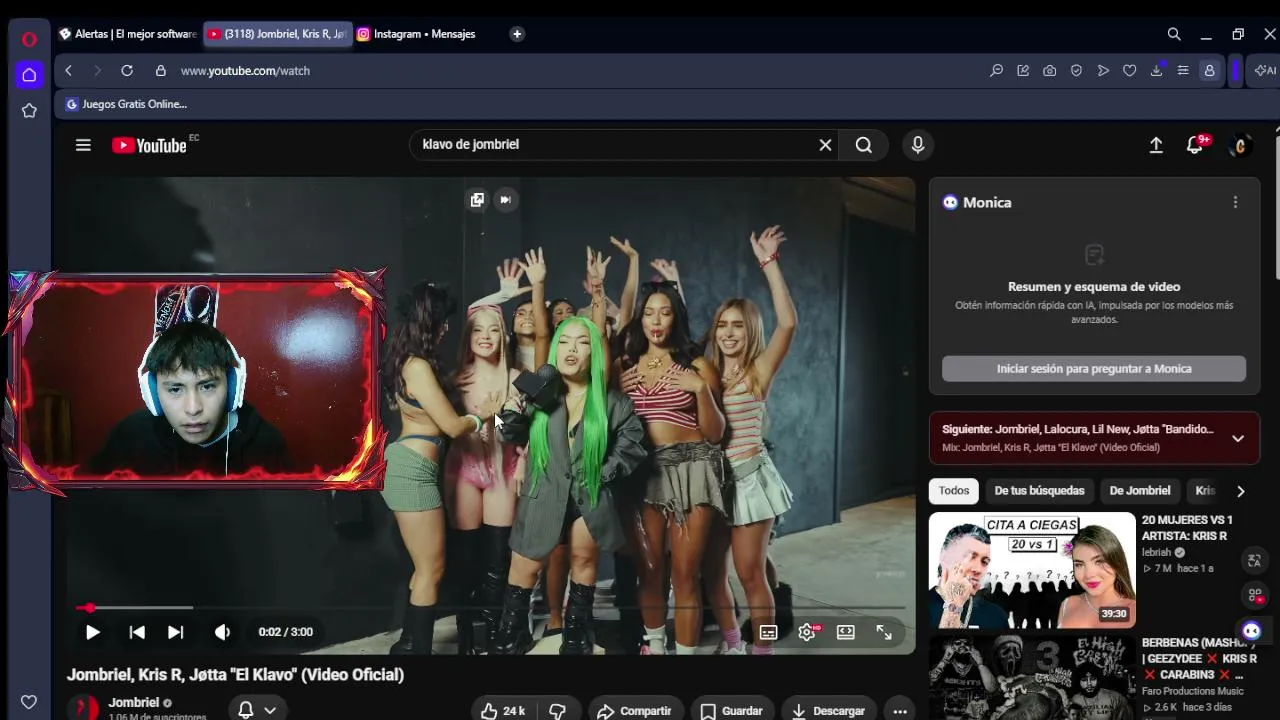Toggle theater mode
1280x720 pixels.
846,632
